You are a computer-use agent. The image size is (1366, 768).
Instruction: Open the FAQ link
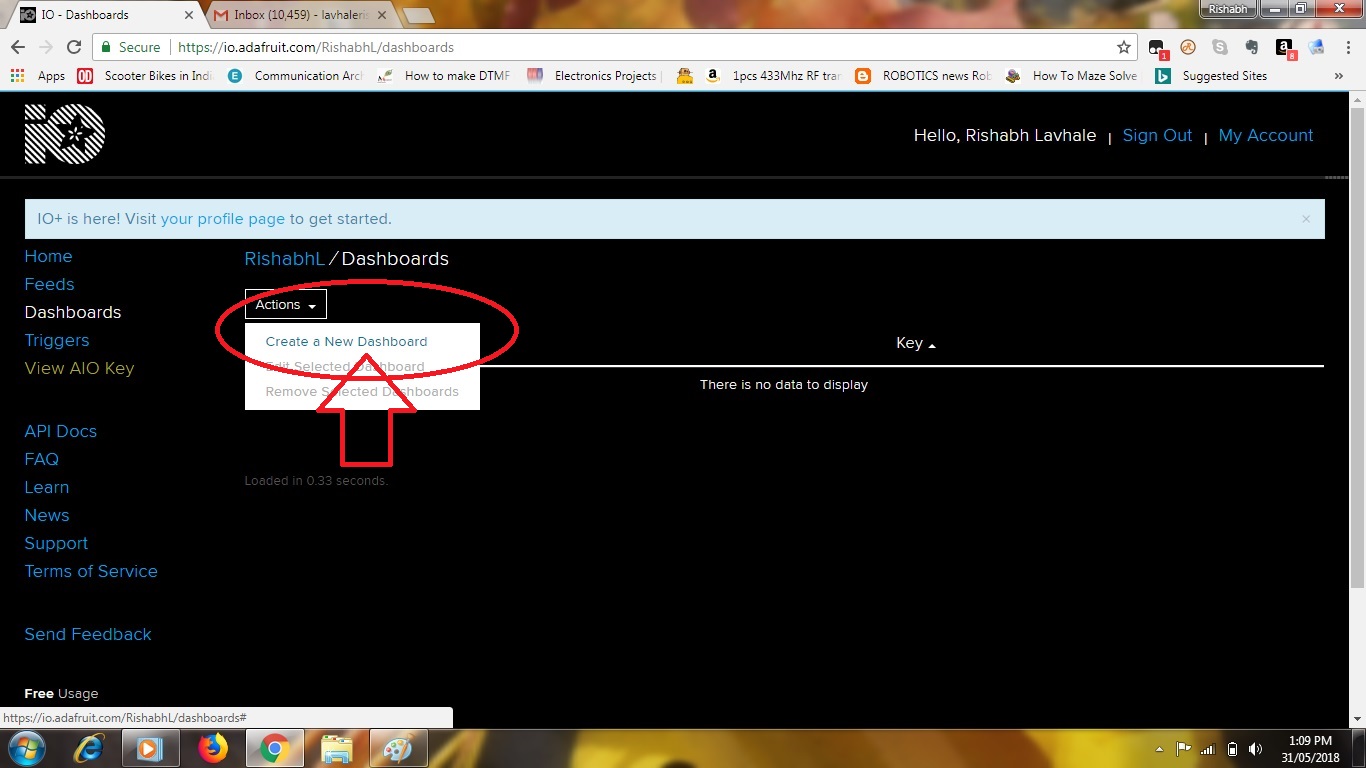[42, 459]
